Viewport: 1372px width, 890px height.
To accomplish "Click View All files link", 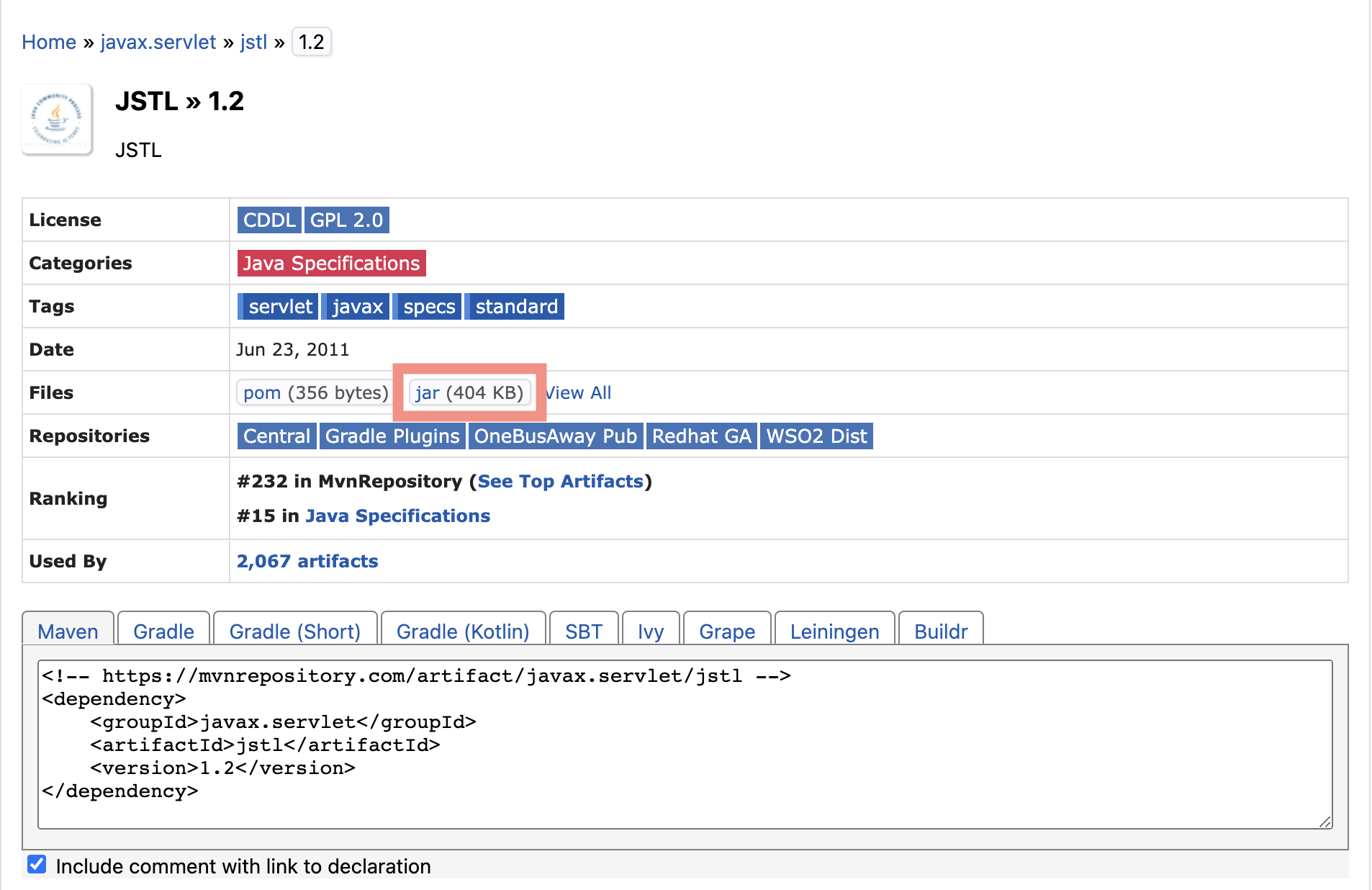I will (x=578, y=393).
